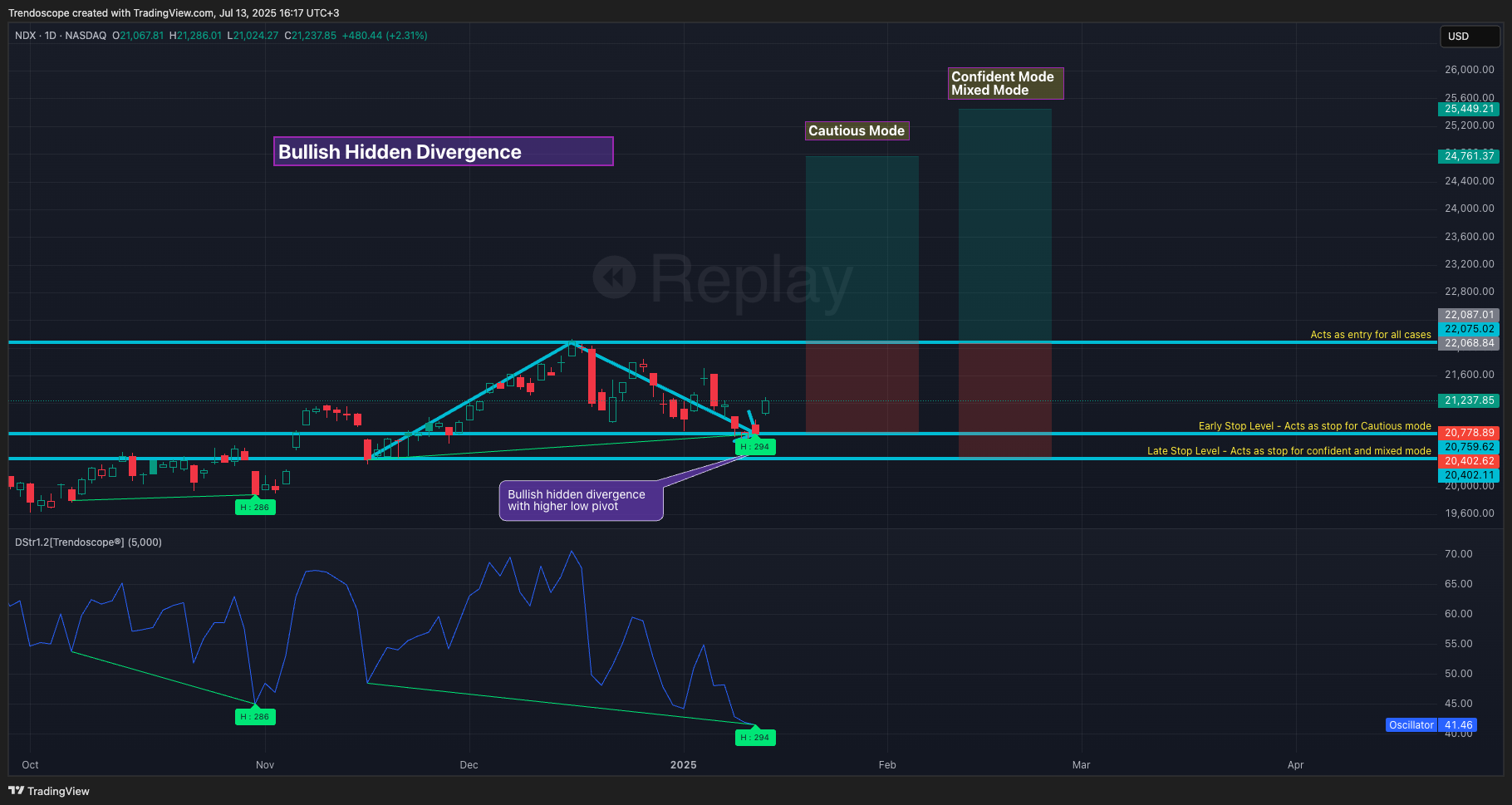
Task: Click the Oct label on time axis
Action: click(30, 765)
